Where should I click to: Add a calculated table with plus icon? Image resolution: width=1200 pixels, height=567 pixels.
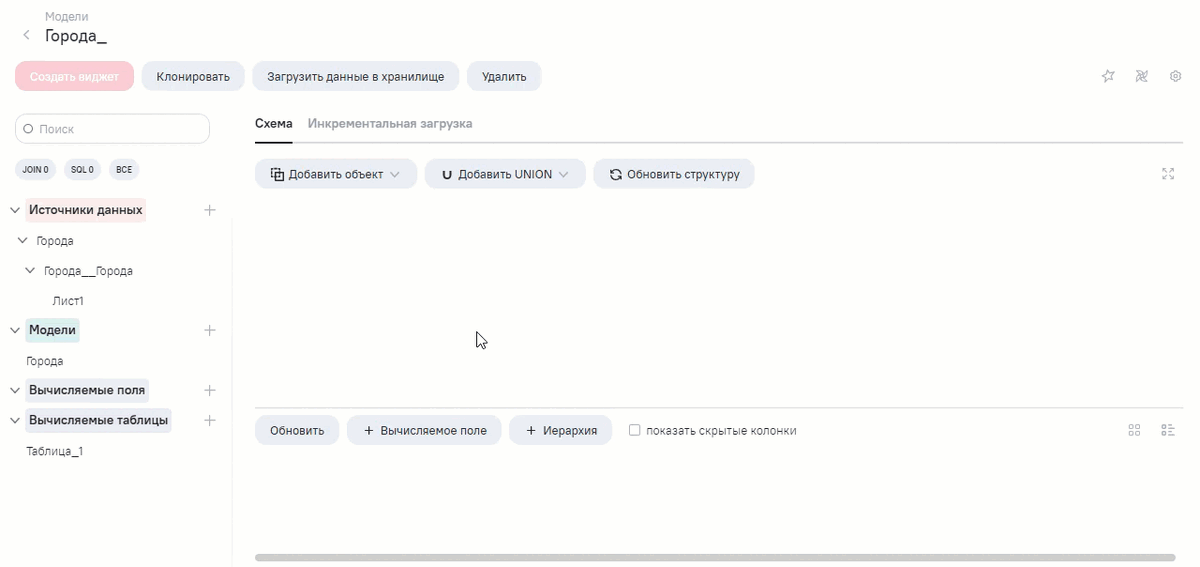click(x=210, y=420)
